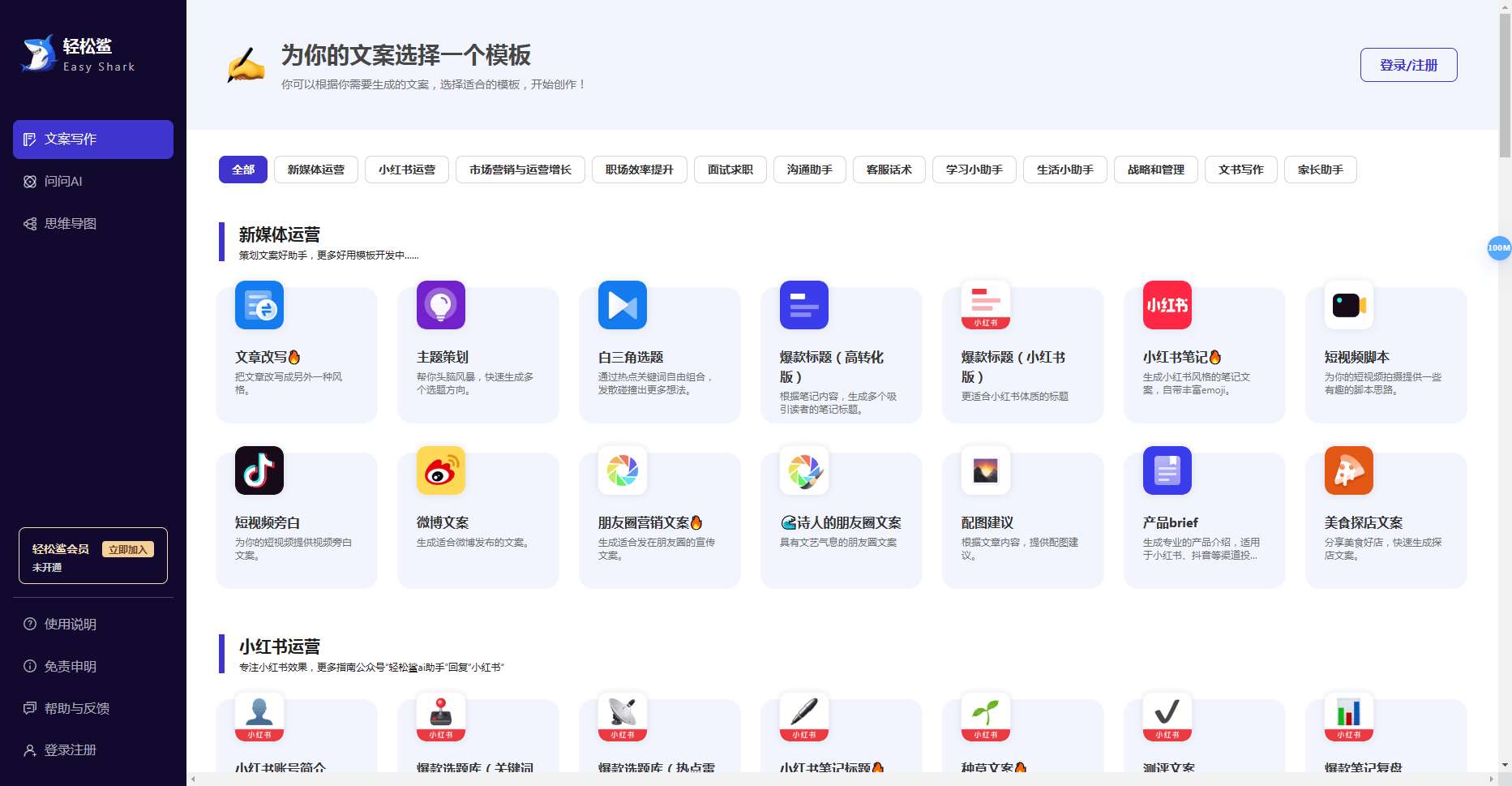Open the 种草文案 sprout icon
Screen dimensions: 1512x786
[x=986, y=717]
